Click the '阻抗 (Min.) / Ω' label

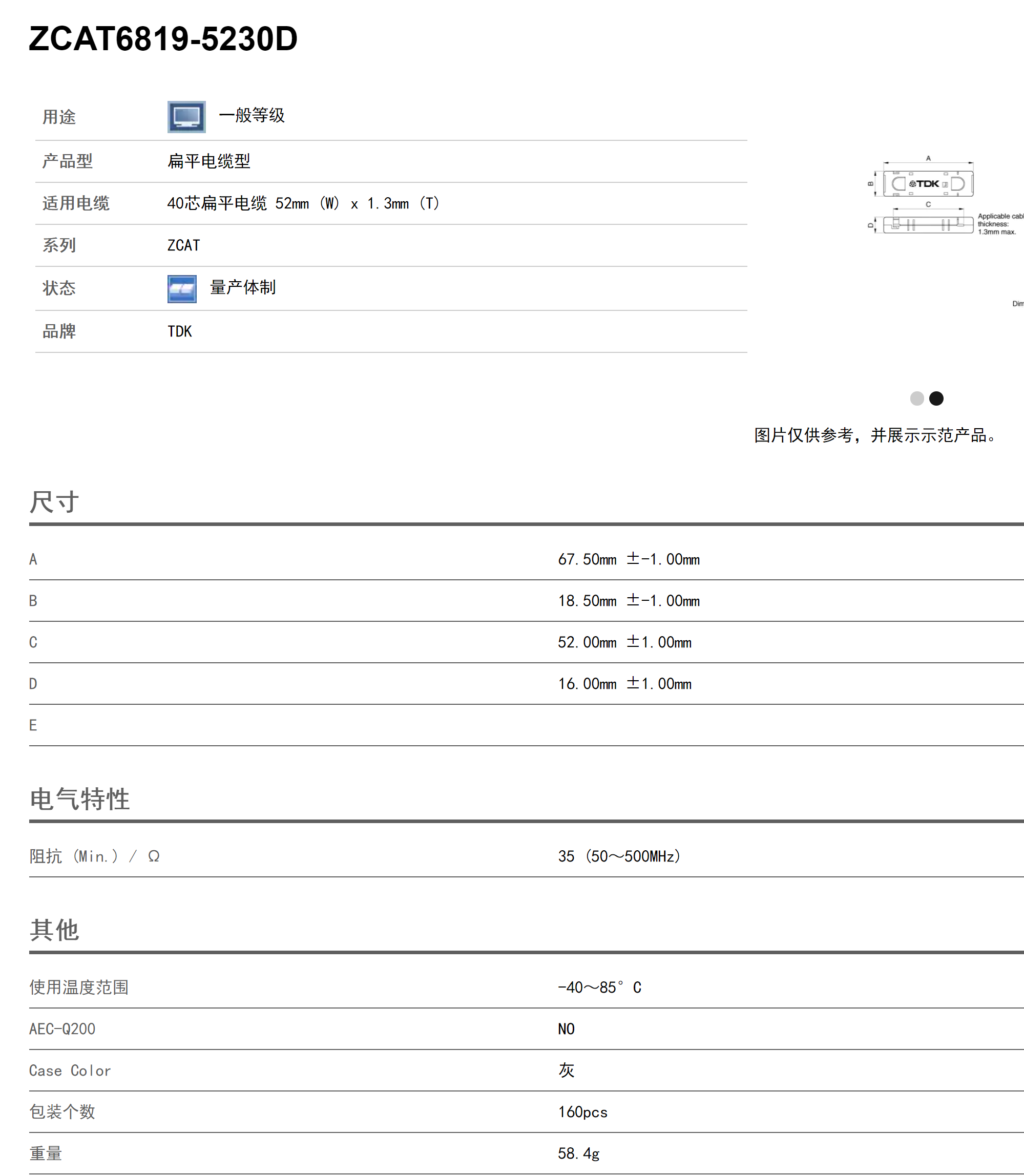click(x=94, y=856)
